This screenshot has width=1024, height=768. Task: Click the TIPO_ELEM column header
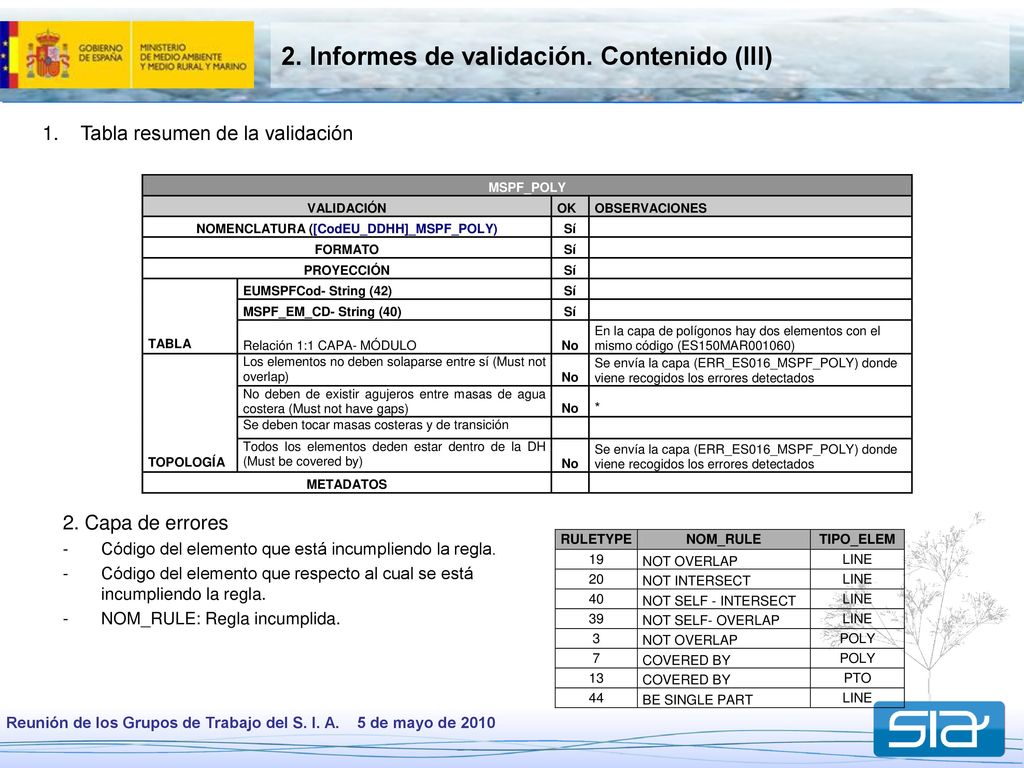(857, 539)
